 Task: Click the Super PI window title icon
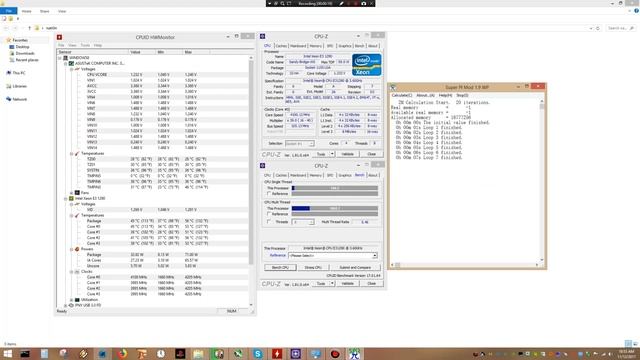pos(393,87)
